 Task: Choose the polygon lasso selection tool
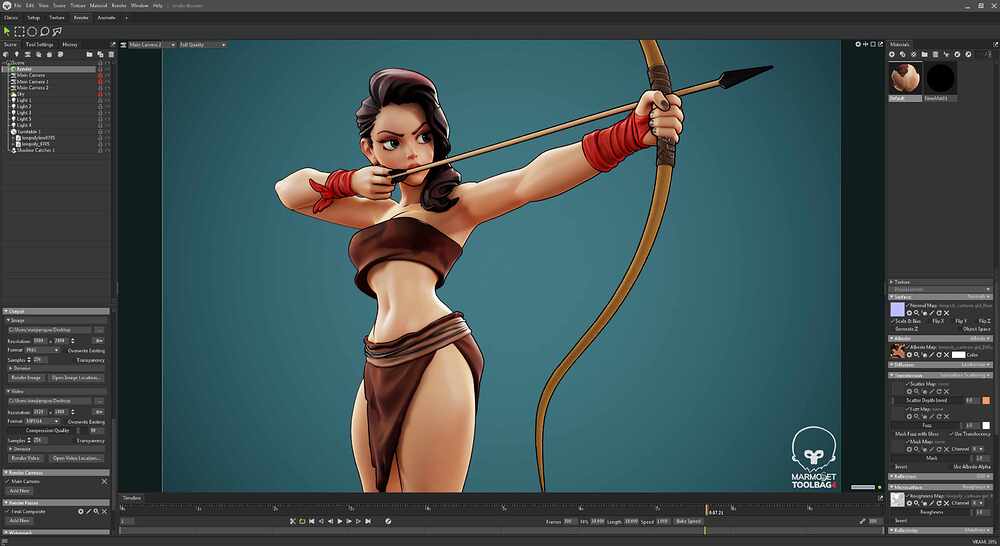[x=57, y=31]
